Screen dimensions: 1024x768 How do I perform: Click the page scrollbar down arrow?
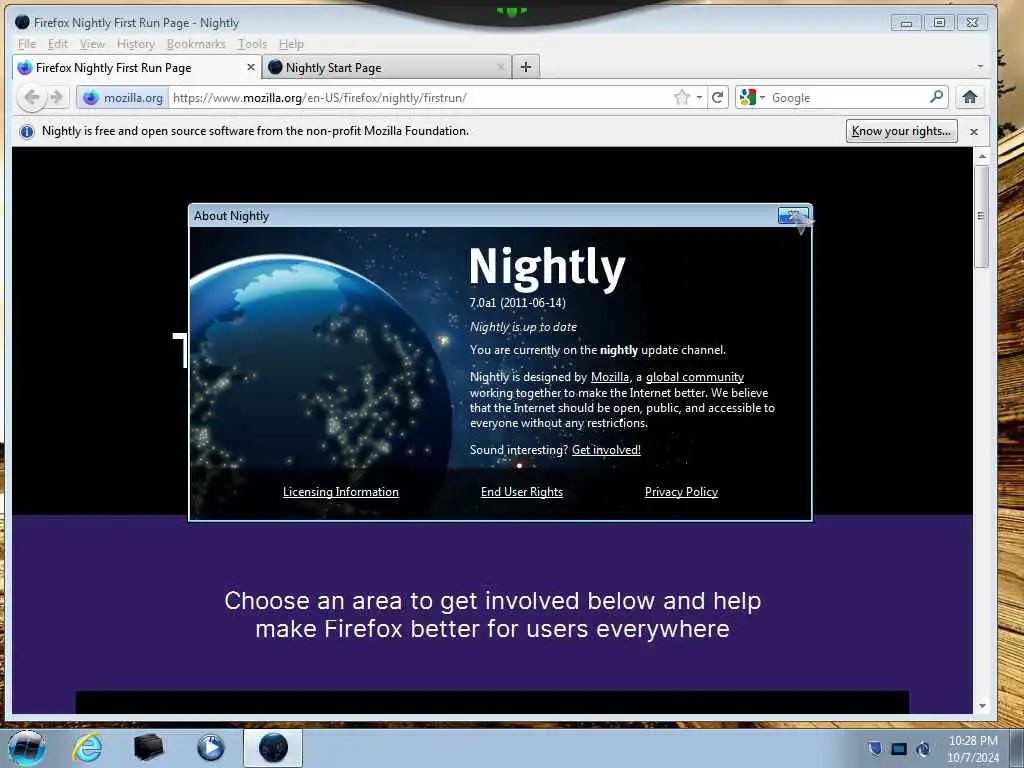(981, 707)
